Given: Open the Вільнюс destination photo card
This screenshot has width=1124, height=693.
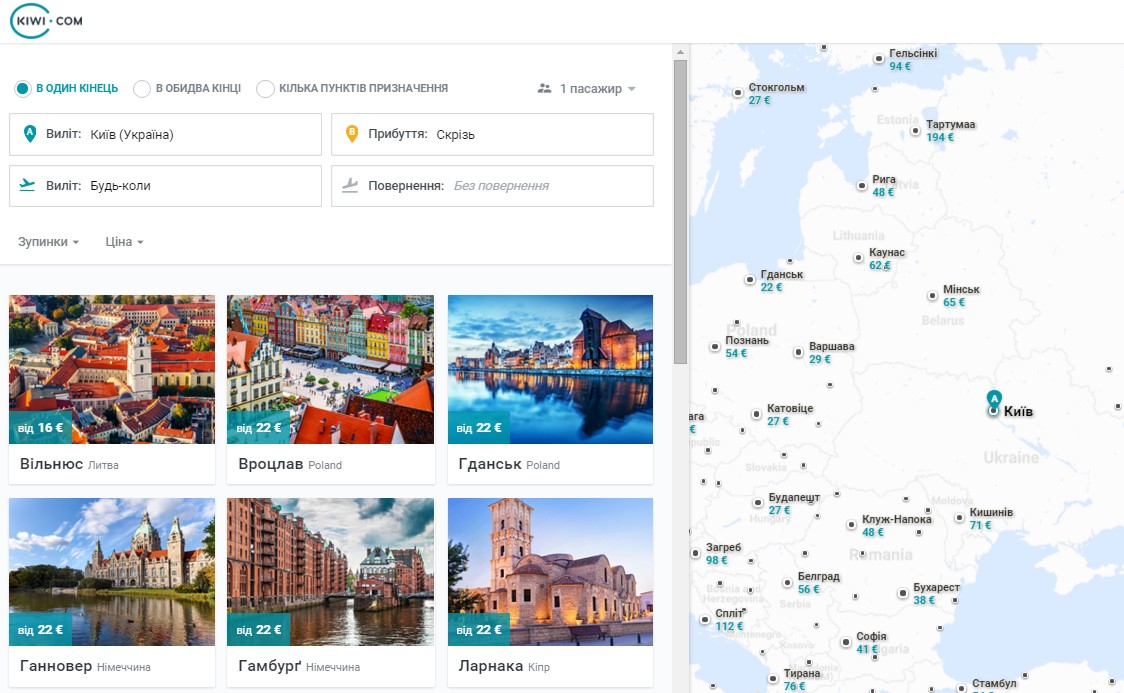Looking at the screenshot, I should [112, 369].
